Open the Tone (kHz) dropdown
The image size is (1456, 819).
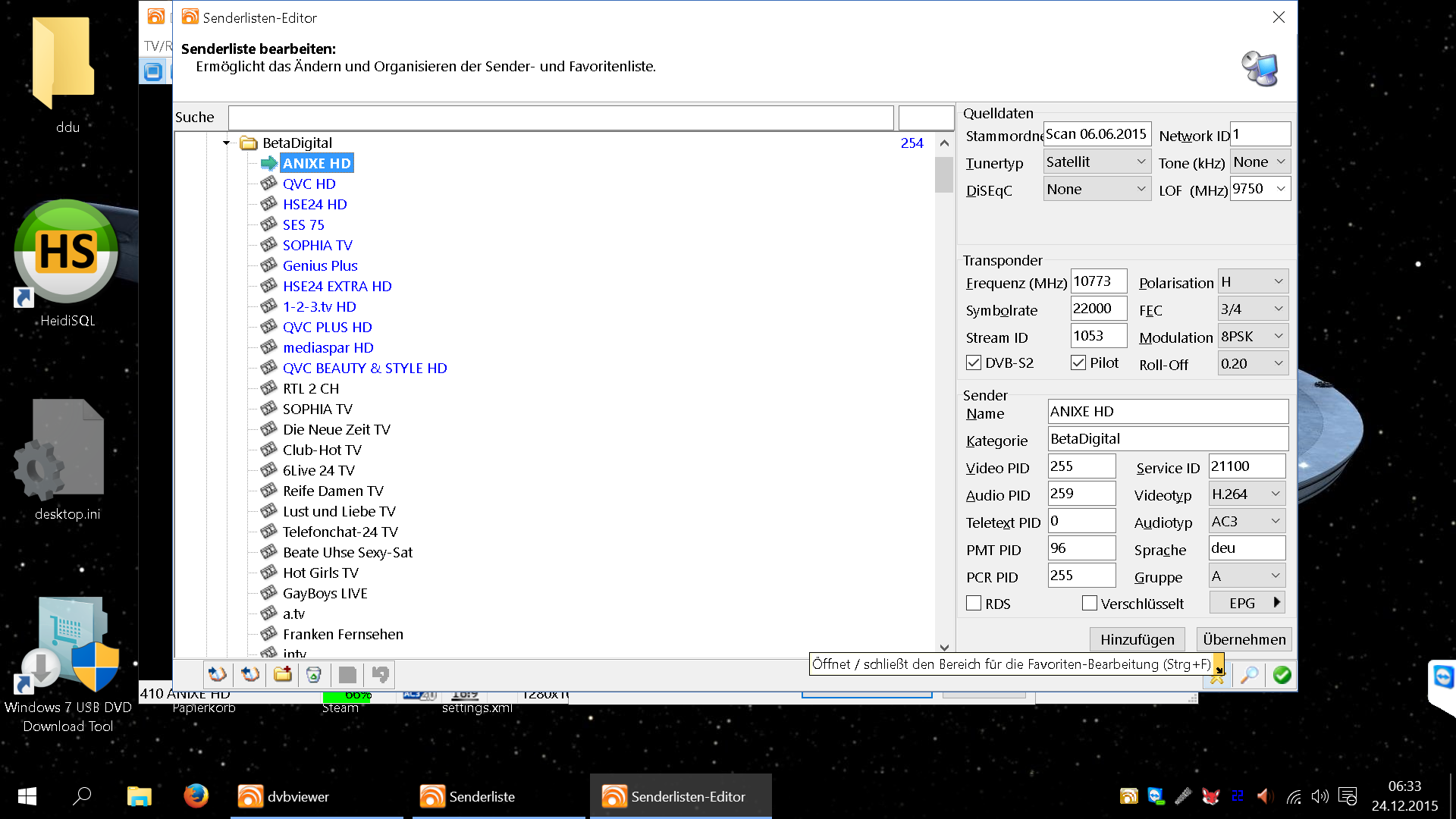[x=1260, y=162]
